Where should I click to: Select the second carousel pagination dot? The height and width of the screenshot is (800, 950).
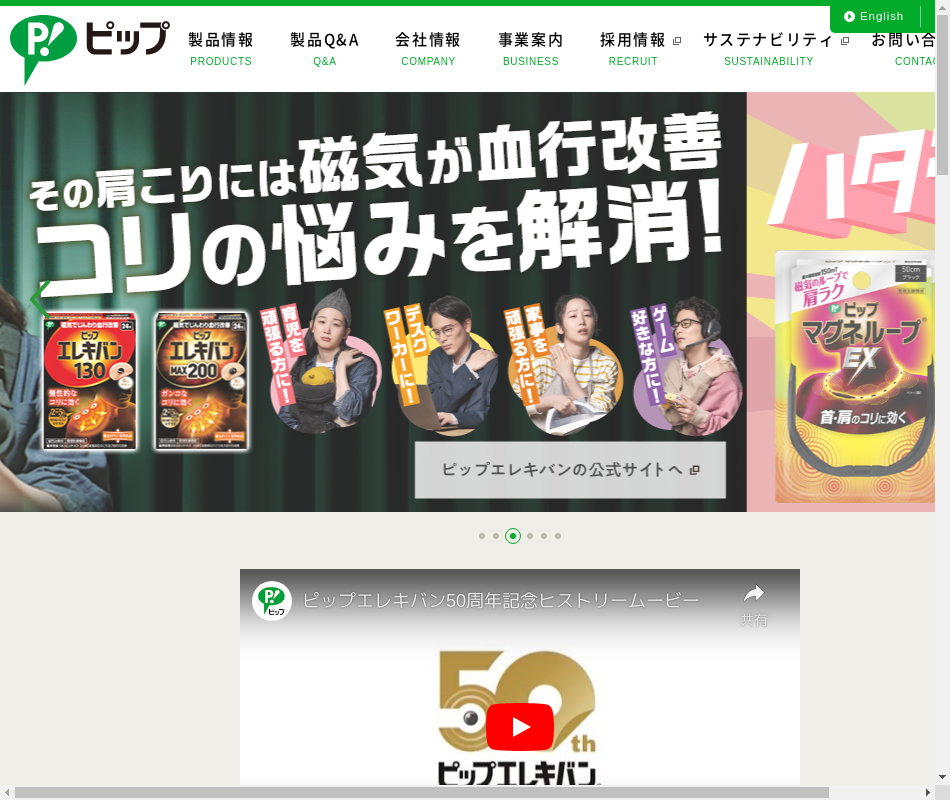(x=496, y=536)
